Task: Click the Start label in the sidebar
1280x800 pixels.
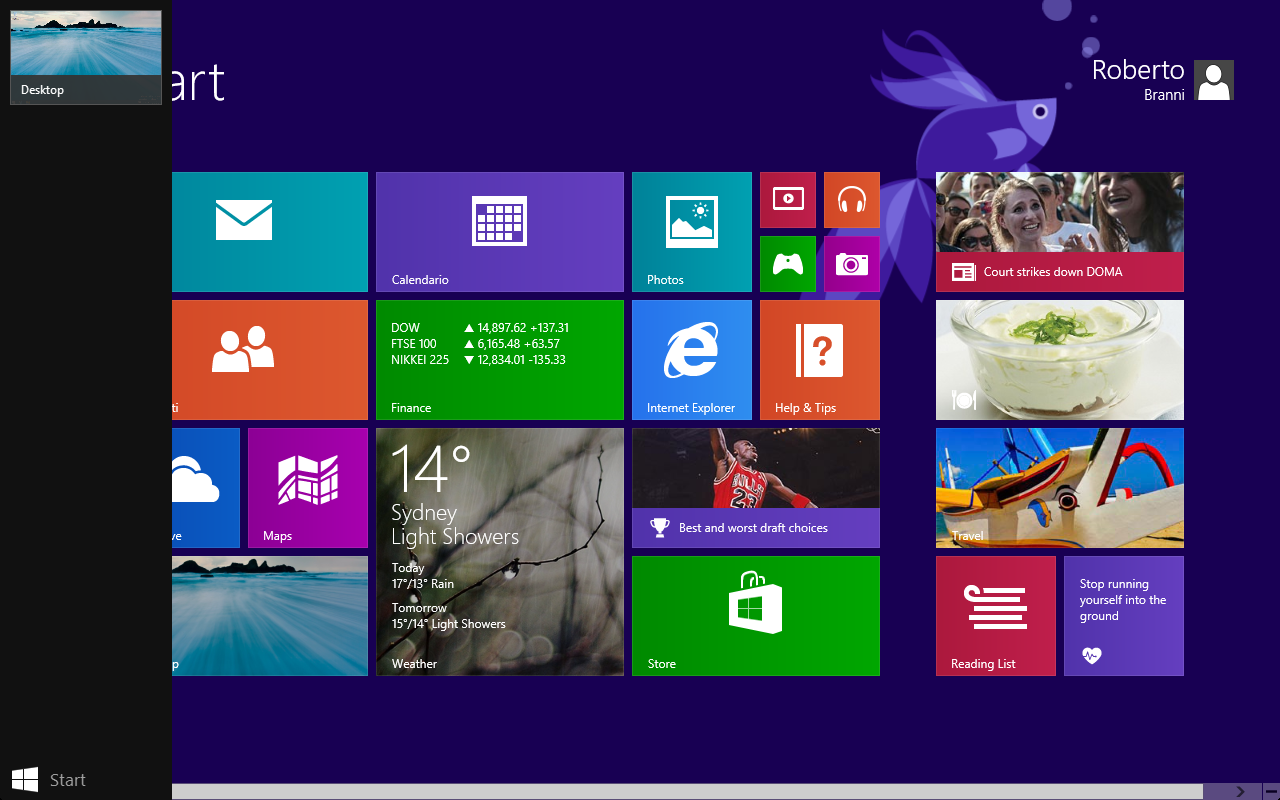Action: (68, 780)
